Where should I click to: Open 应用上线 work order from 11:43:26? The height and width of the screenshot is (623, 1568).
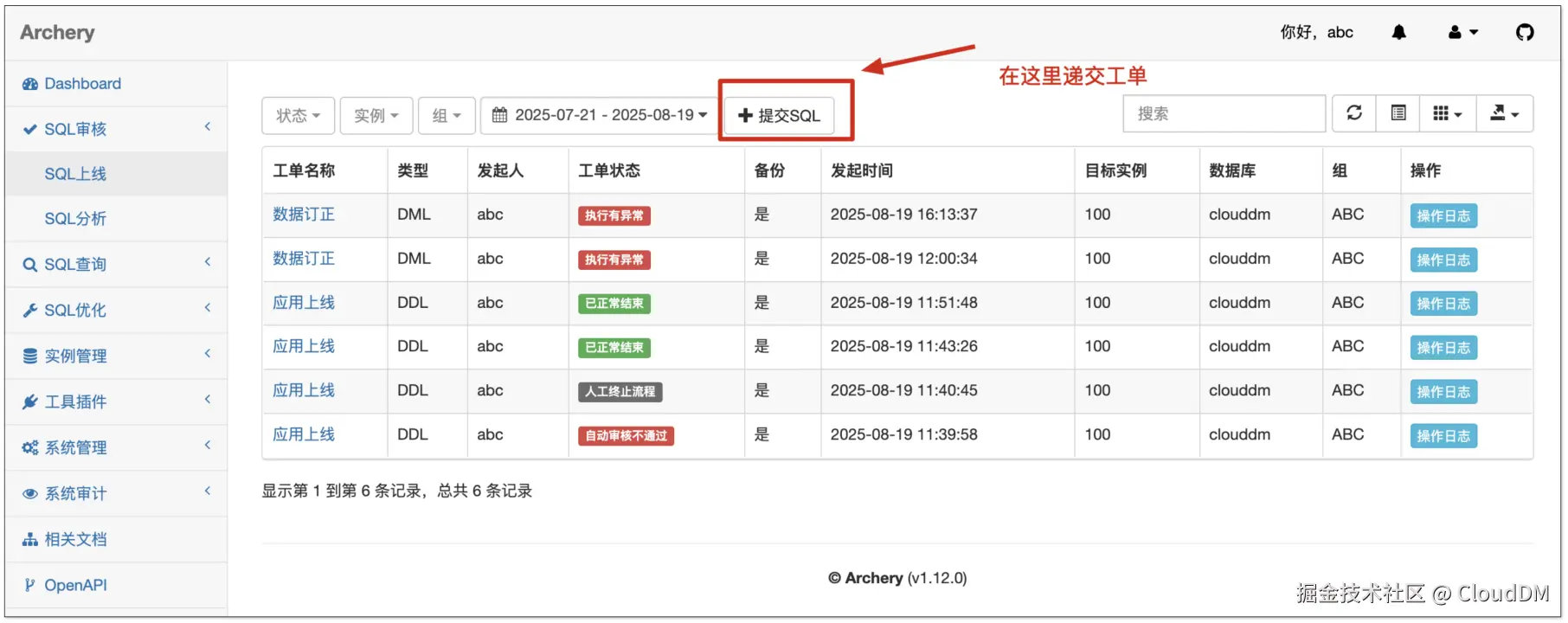pyautogui.click(x=304, y=346)
